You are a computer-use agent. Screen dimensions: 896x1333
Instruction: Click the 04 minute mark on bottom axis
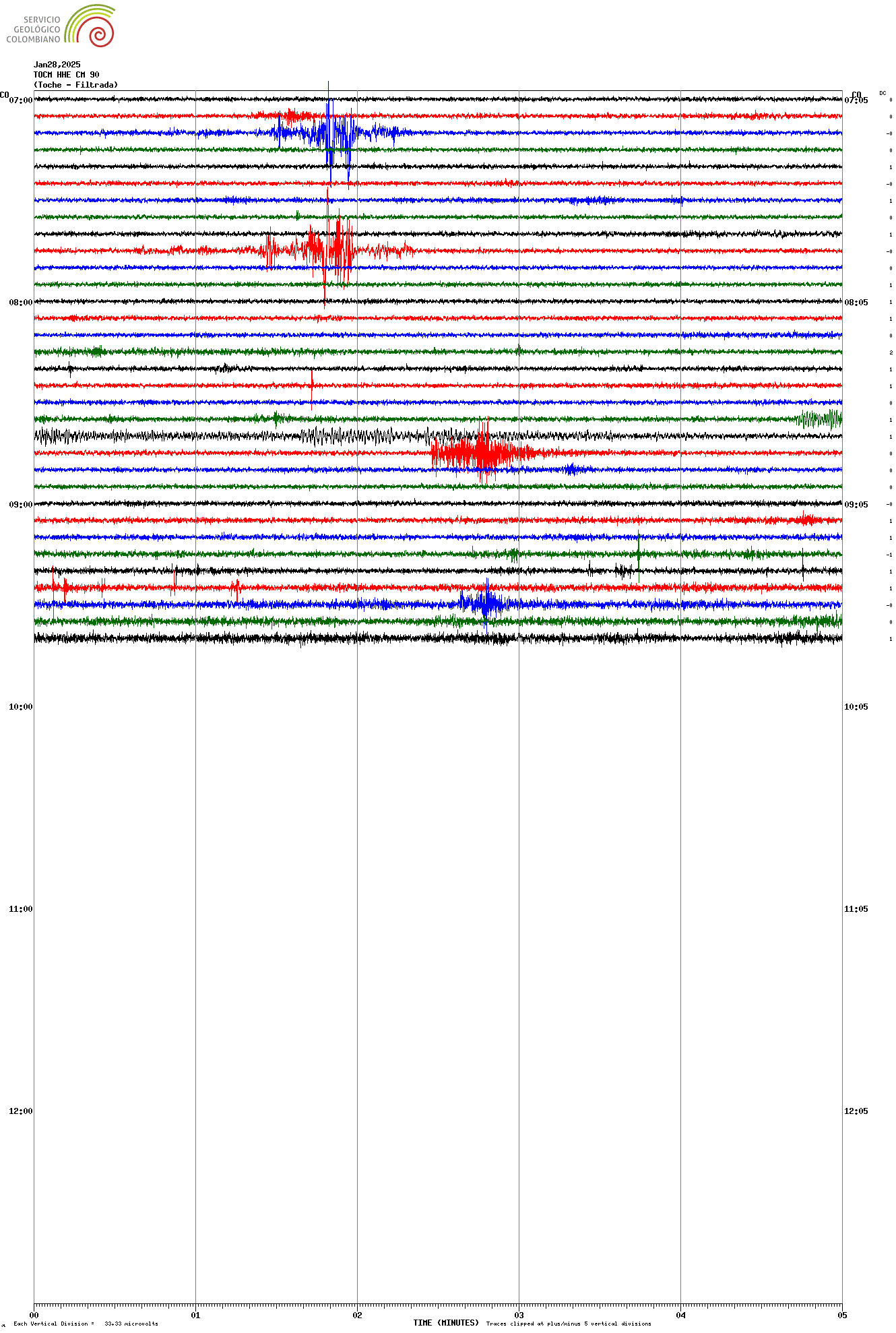(680, 1315)
